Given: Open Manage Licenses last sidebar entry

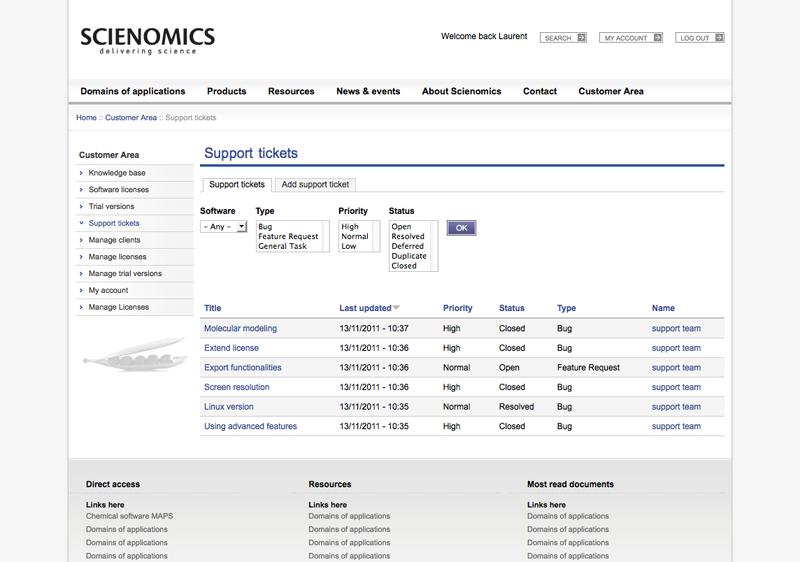Looking at the screenshot, I should click(x=119, y=308).
